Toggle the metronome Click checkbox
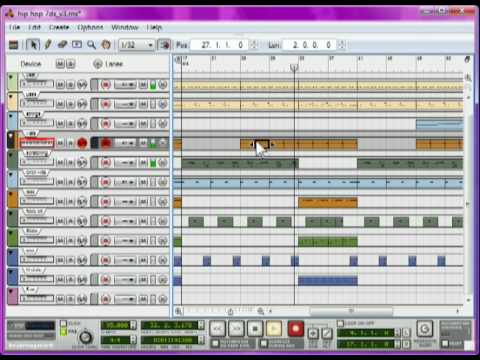 click(63, 323)
